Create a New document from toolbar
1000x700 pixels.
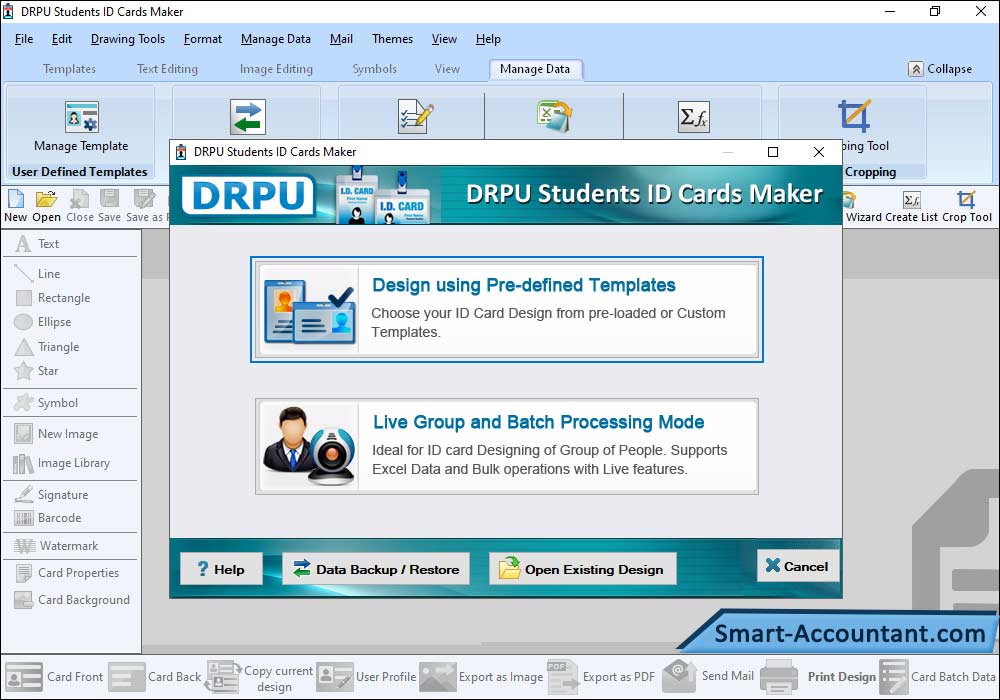point(15,207)
